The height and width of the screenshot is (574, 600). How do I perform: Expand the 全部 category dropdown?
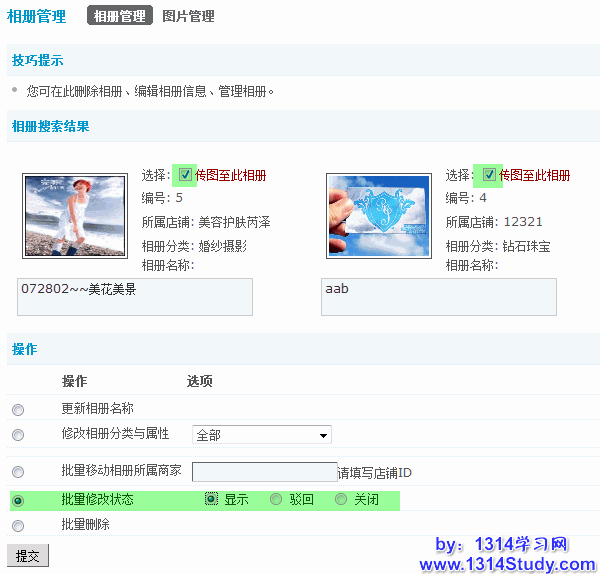[261, 435]
